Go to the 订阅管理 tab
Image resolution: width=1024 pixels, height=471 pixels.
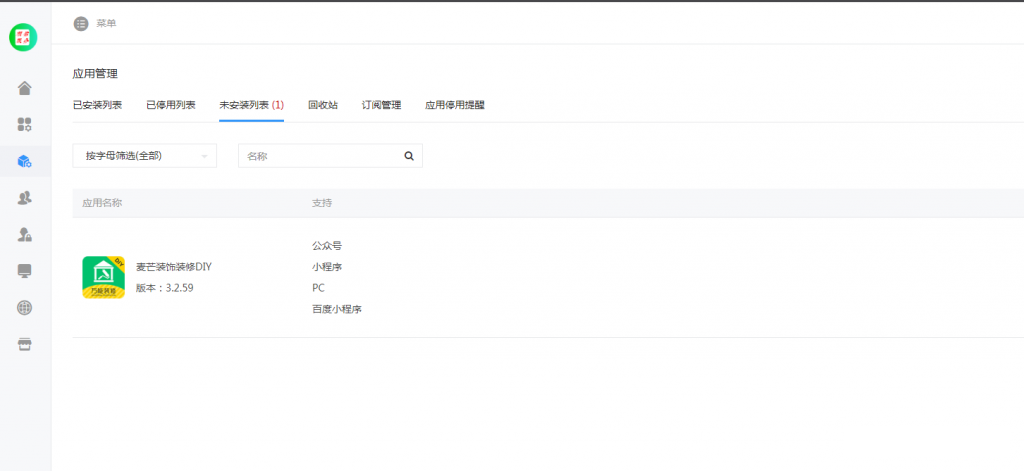[x=381, y=105]
